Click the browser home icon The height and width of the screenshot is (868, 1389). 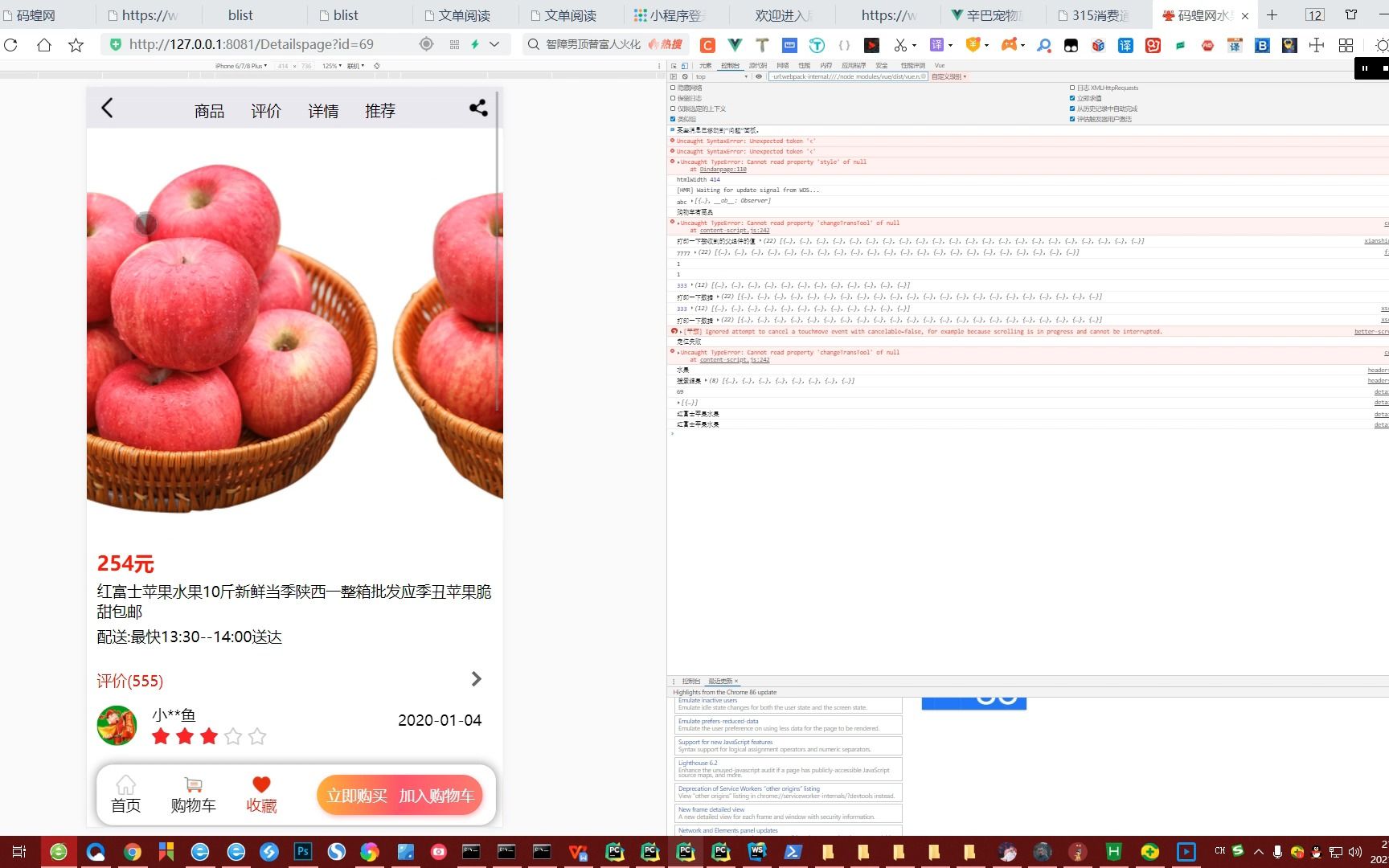(x=43, y=45)
